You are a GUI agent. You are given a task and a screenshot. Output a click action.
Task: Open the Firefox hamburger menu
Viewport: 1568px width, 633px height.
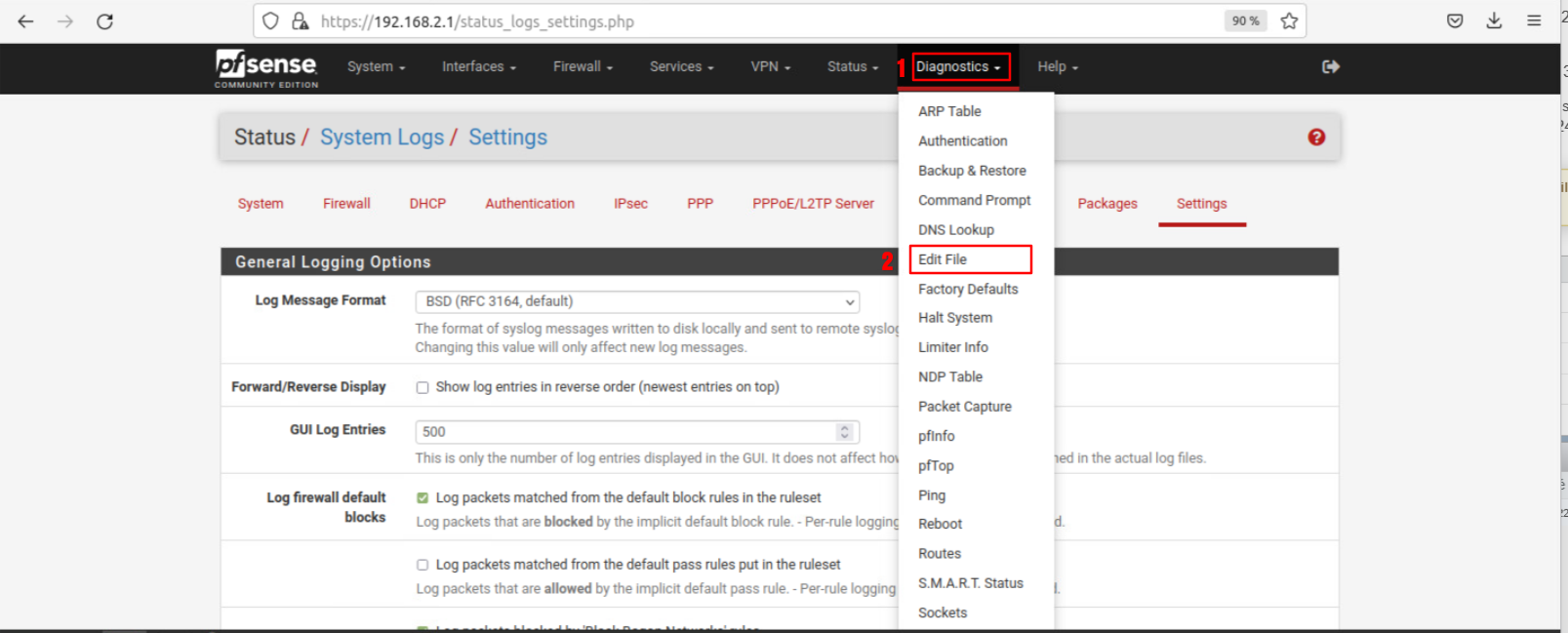[x=1534, y=21]
